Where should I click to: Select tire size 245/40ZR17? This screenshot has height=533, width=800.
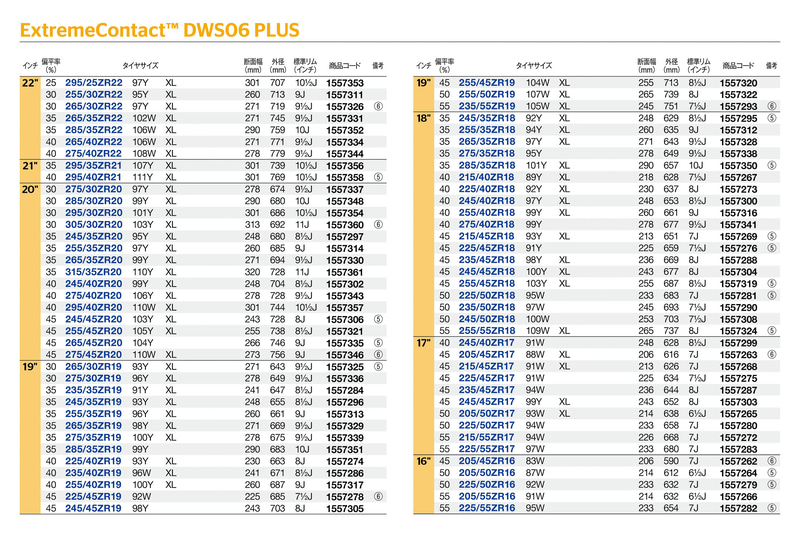(x=487, y=343)
